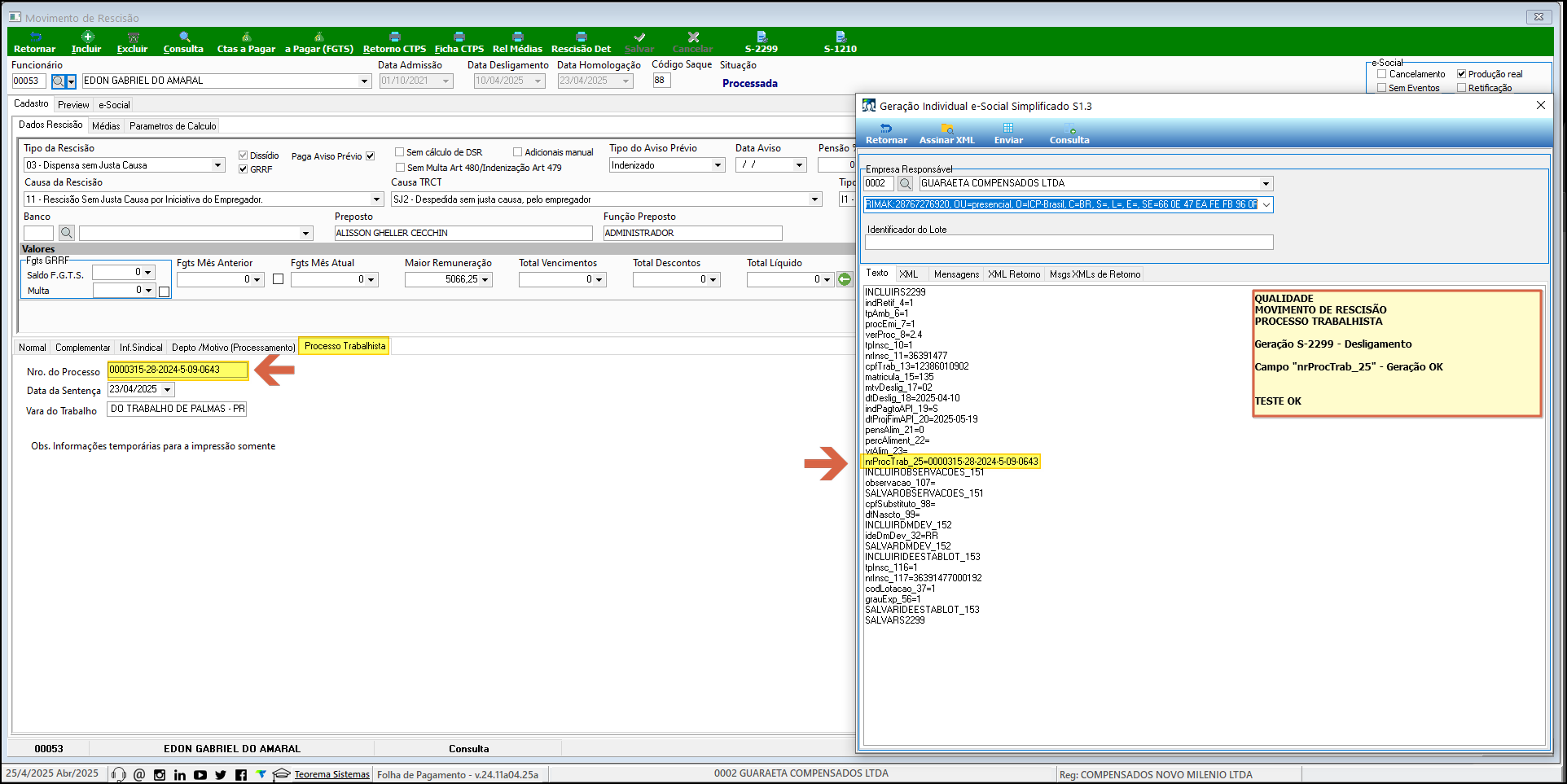Viewport: 1567px width, 784px height.
Task: Click Assinar XML icon
Action: click(x=947, y=129)
